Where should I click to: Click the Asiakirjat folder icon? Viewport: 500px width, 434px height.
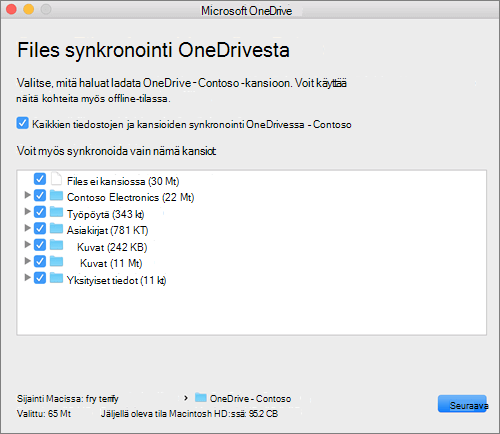[56, 228]
